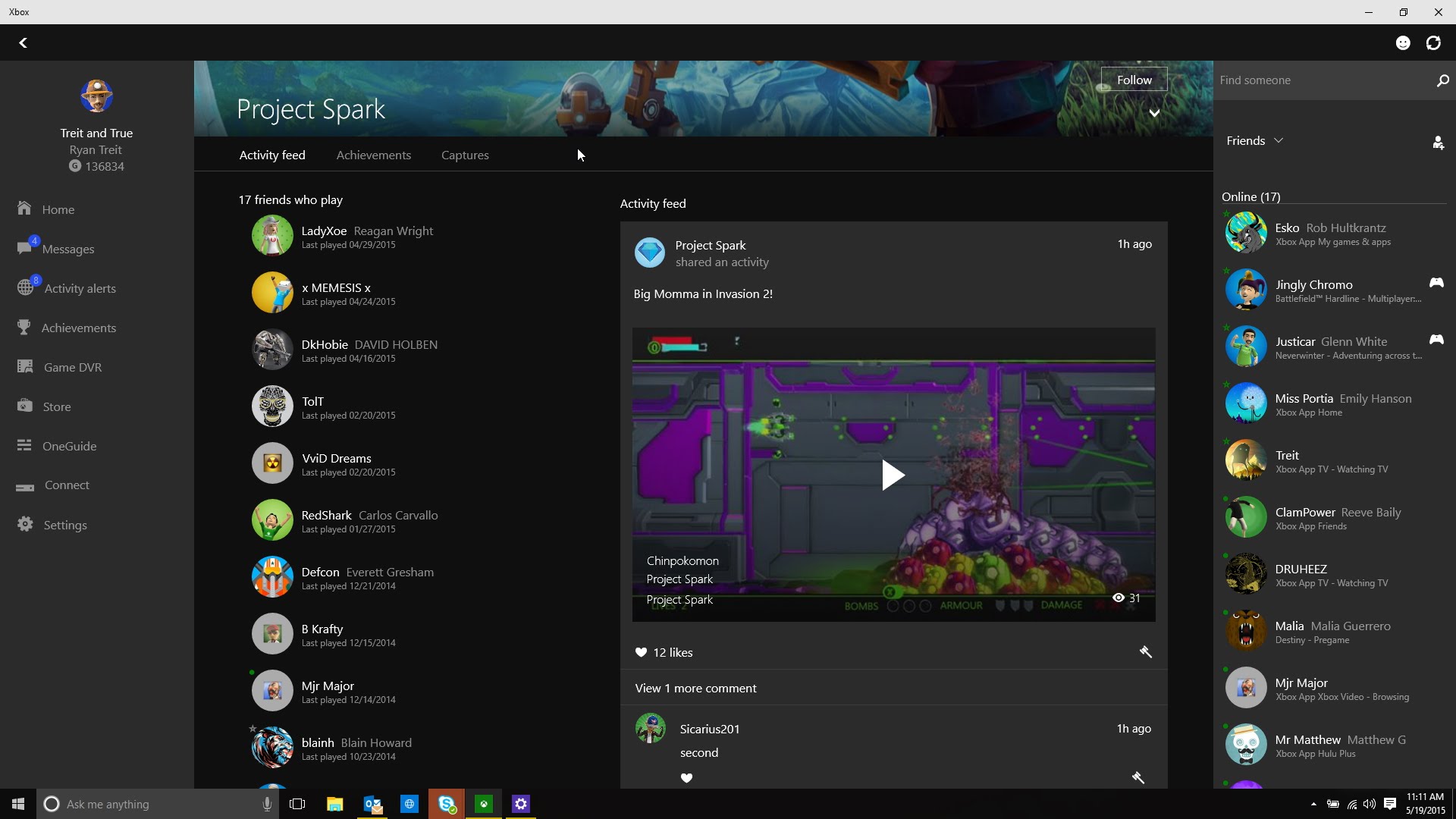Click the add friend icon in Friends panel

[1438, 143]
